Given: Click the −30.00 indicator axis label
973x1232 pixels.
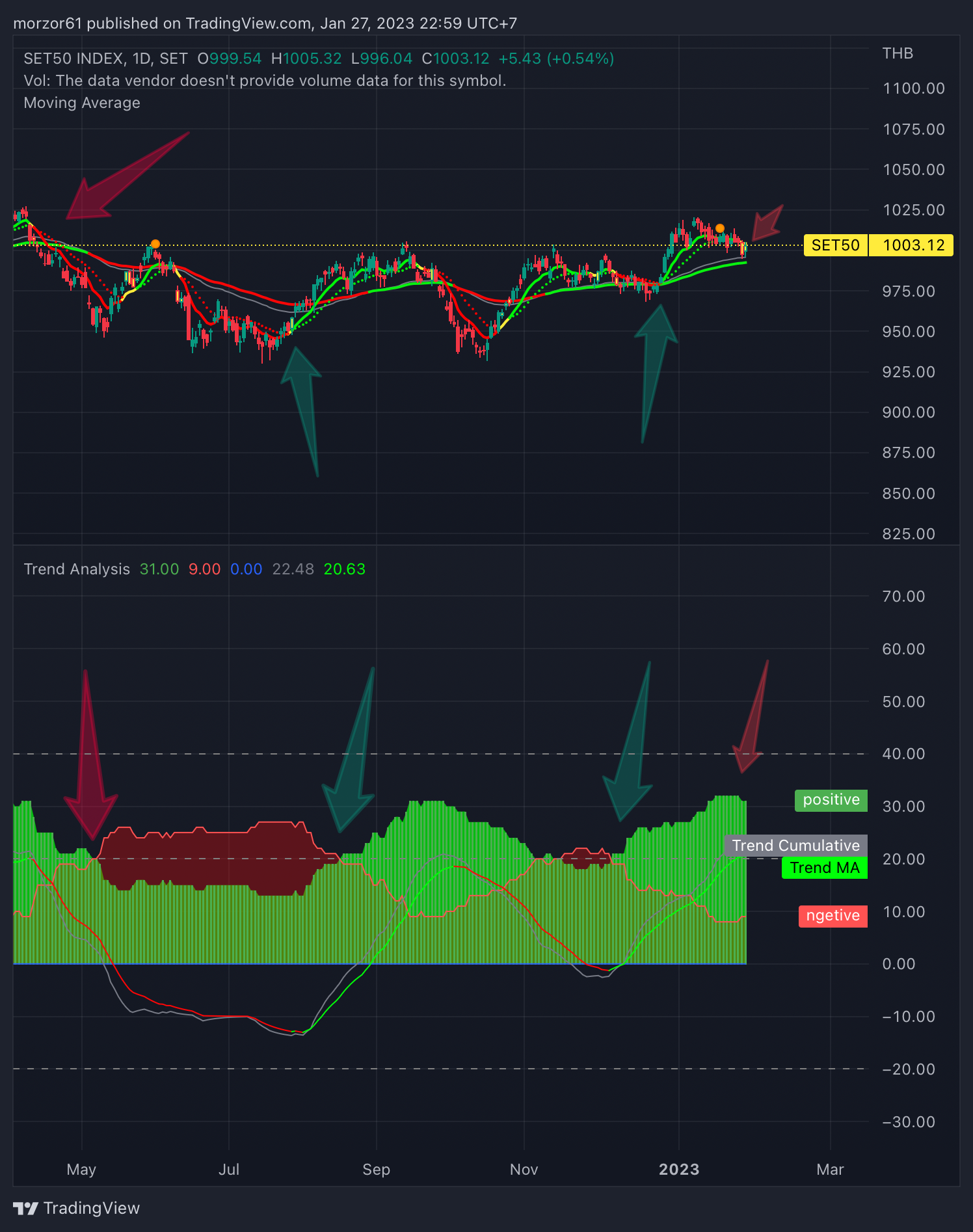Looking at the screenshot, I should click(909, 1122).
